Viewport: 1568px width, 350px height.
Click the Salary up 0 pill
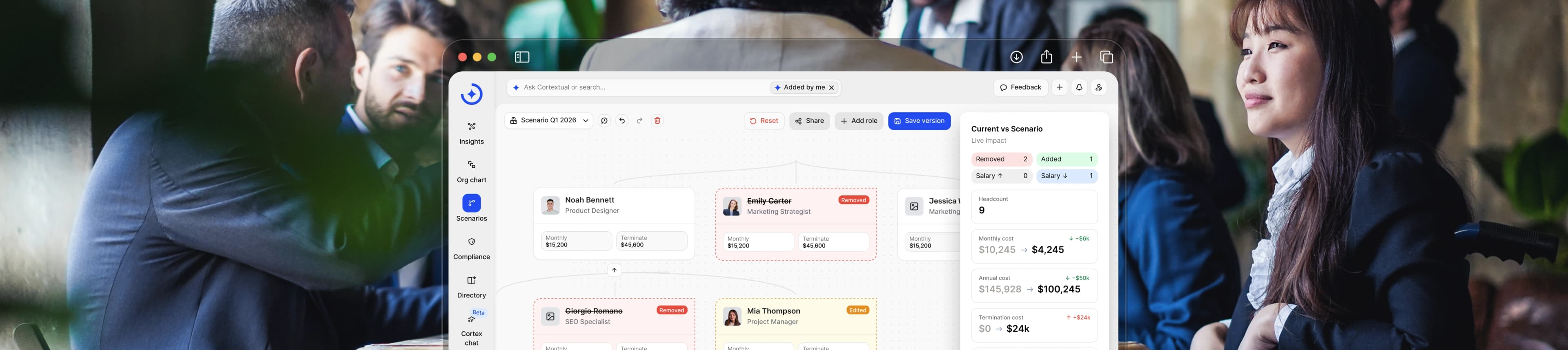[1001, 176]
